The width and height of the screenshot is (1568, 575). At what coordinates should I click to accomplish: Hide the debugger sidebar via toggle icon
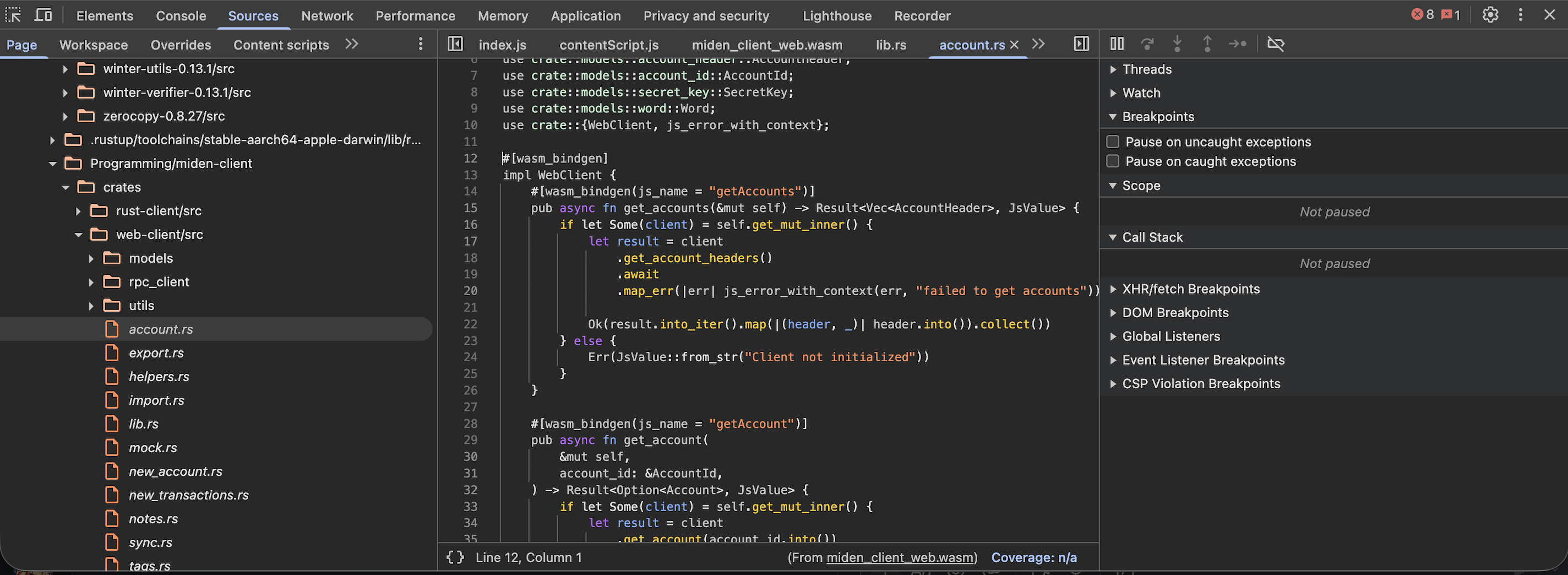[x=1082, y=44]
